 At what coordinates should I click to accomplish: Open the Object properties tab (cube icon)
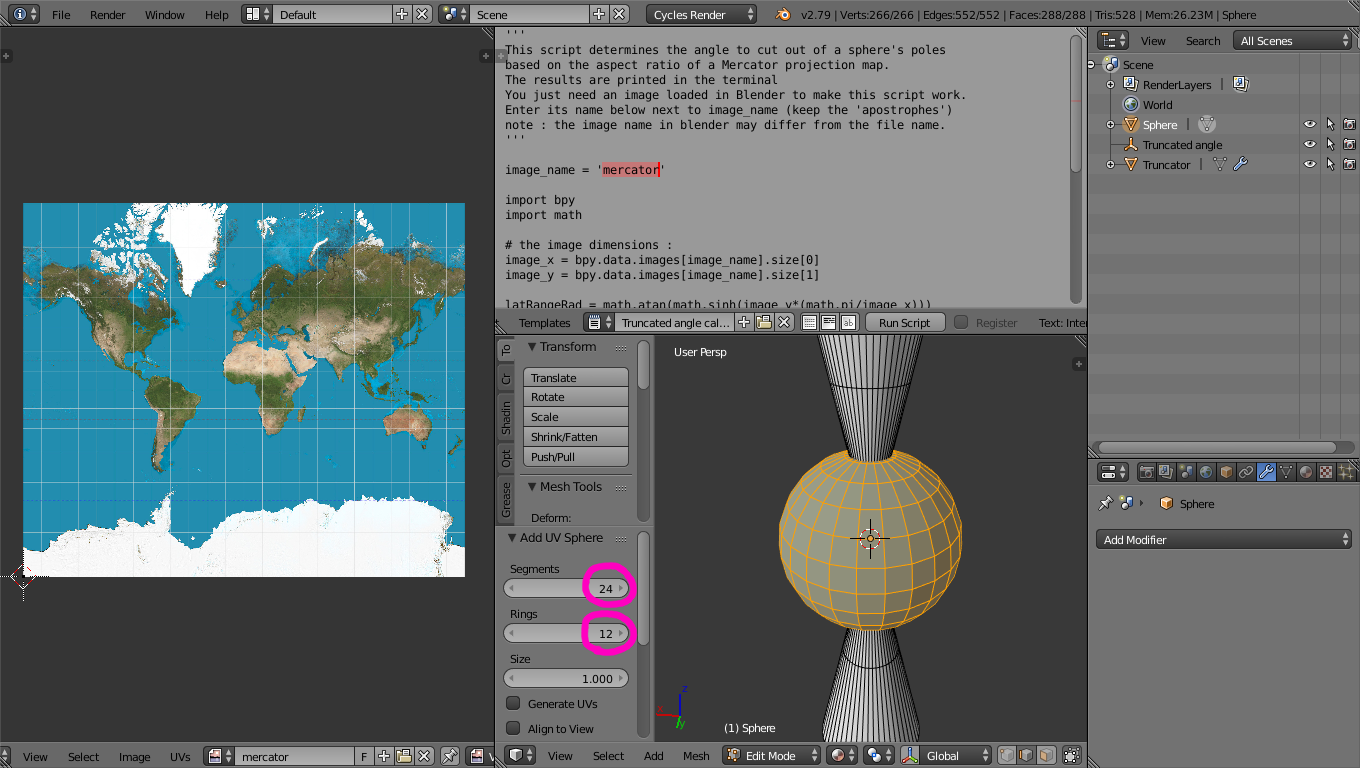point(1227,472)
